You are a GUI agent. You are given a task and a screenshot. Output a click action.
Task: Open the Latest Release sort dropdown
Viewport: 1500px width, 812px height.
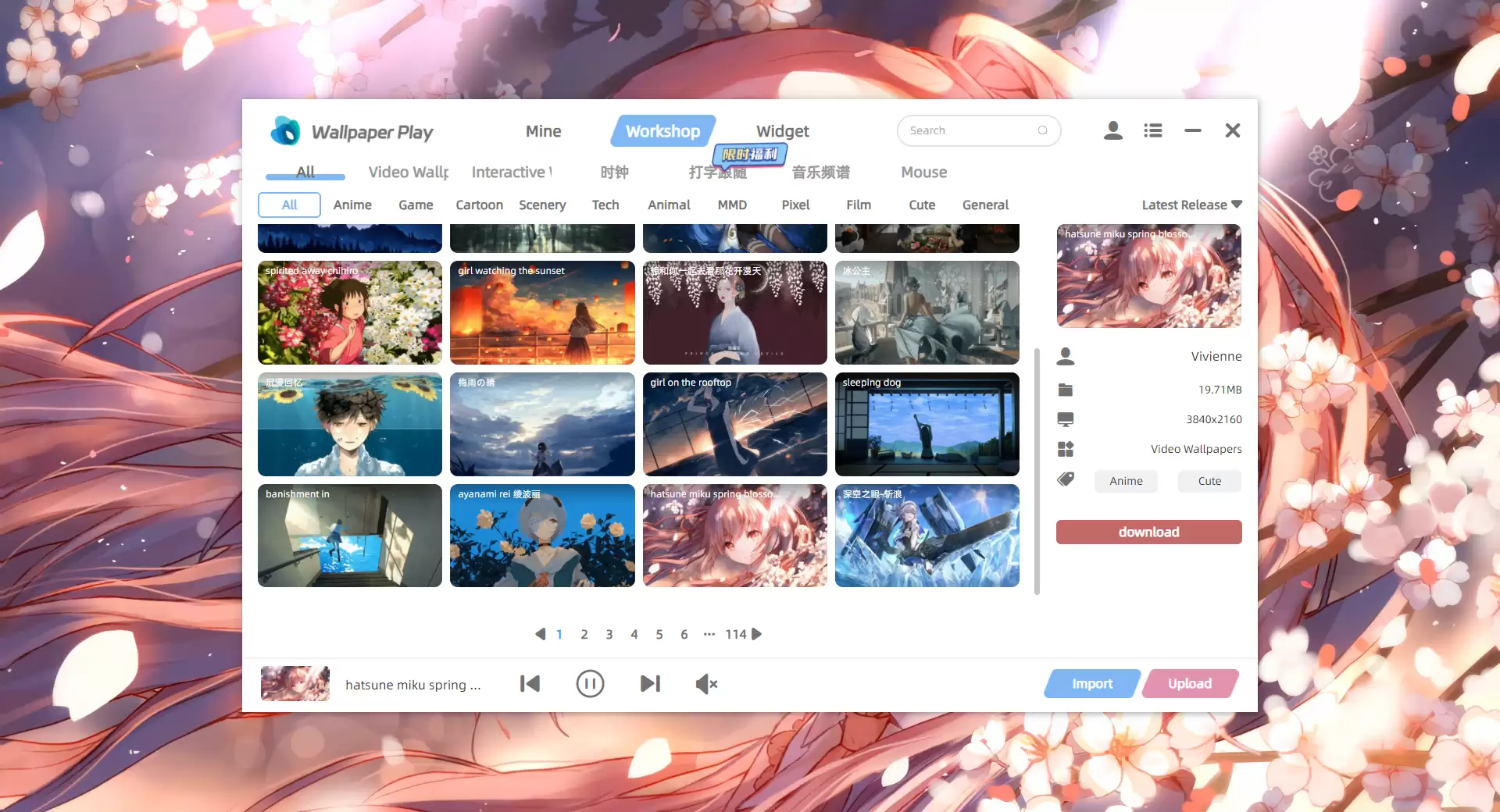1191,205
